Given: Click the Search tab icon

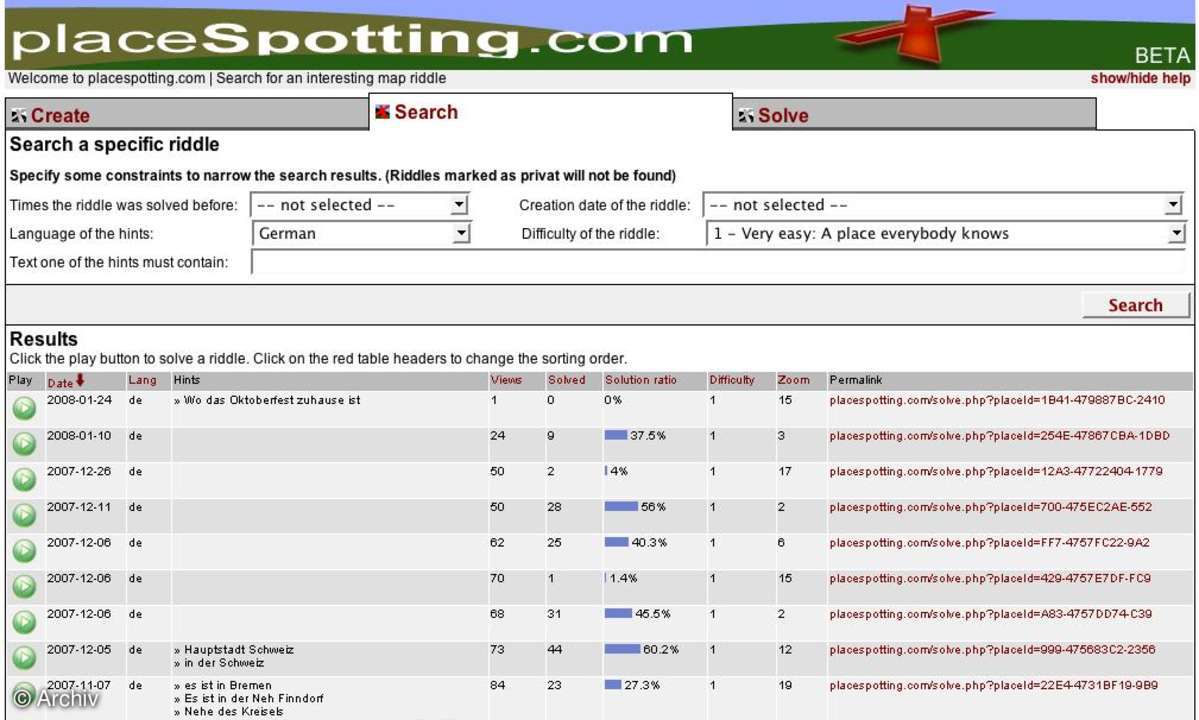Looking at the screenshot, I should [x=382, y=112].
